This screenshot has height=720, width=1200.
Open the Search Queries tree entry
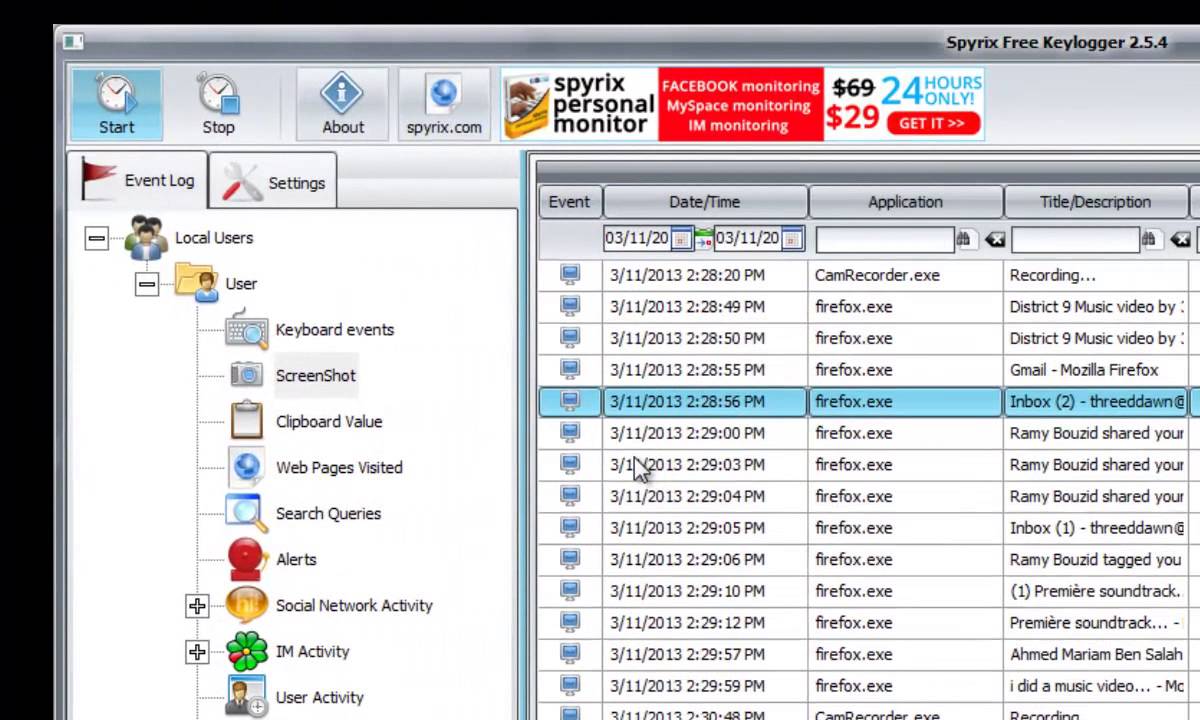pos(328,514)
